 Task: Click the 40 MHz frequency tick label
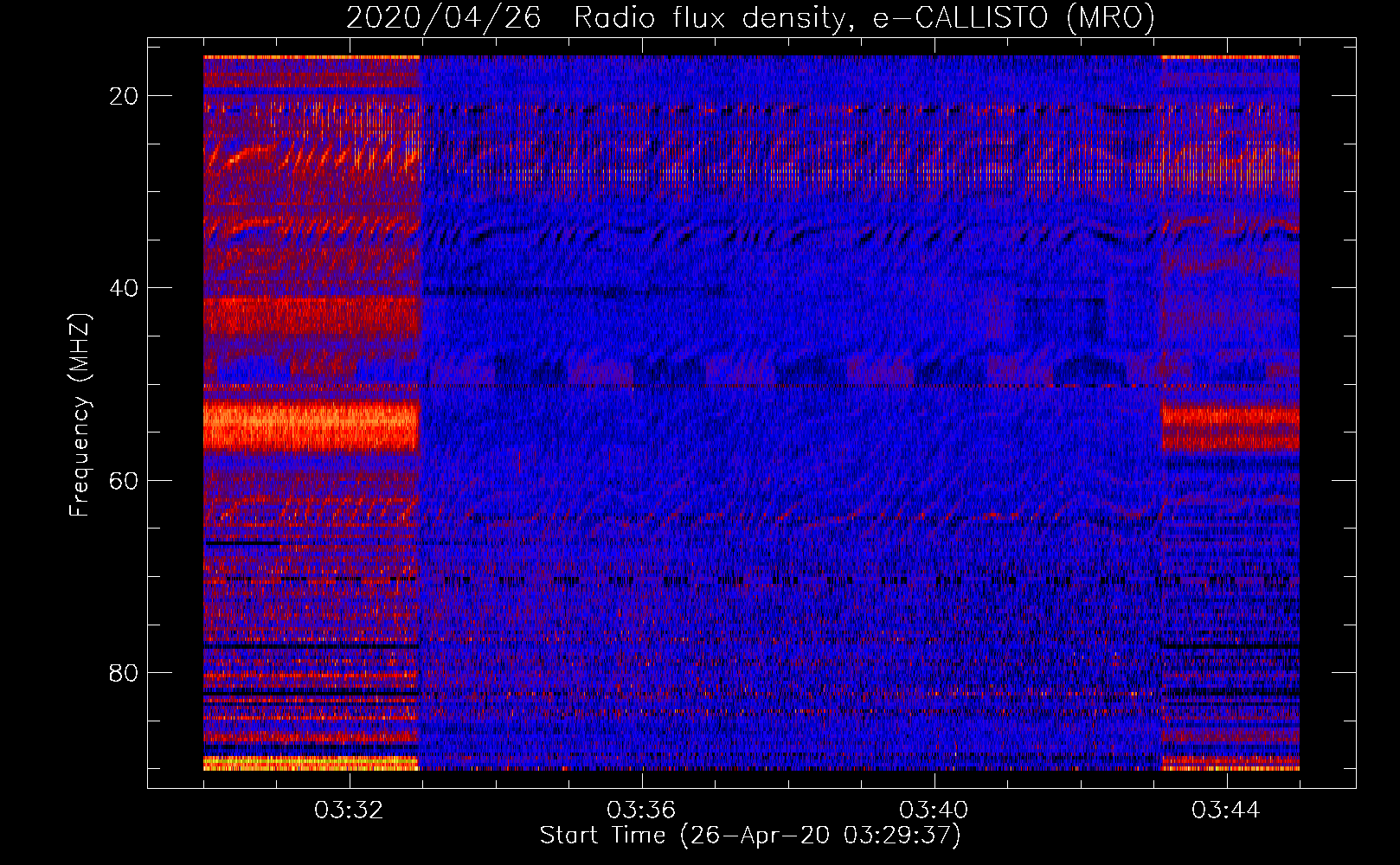[124, 288]
